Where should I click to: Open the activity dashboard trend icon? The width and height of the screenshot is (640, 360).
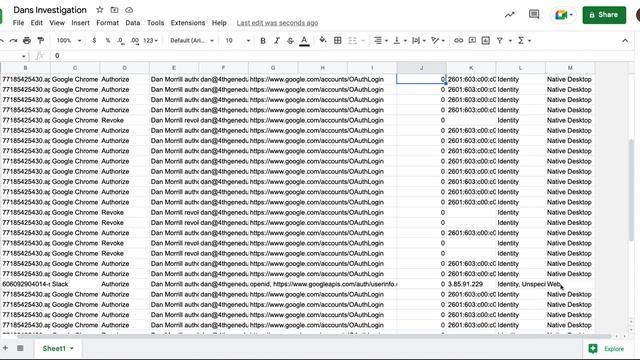[x=509, y=15]
